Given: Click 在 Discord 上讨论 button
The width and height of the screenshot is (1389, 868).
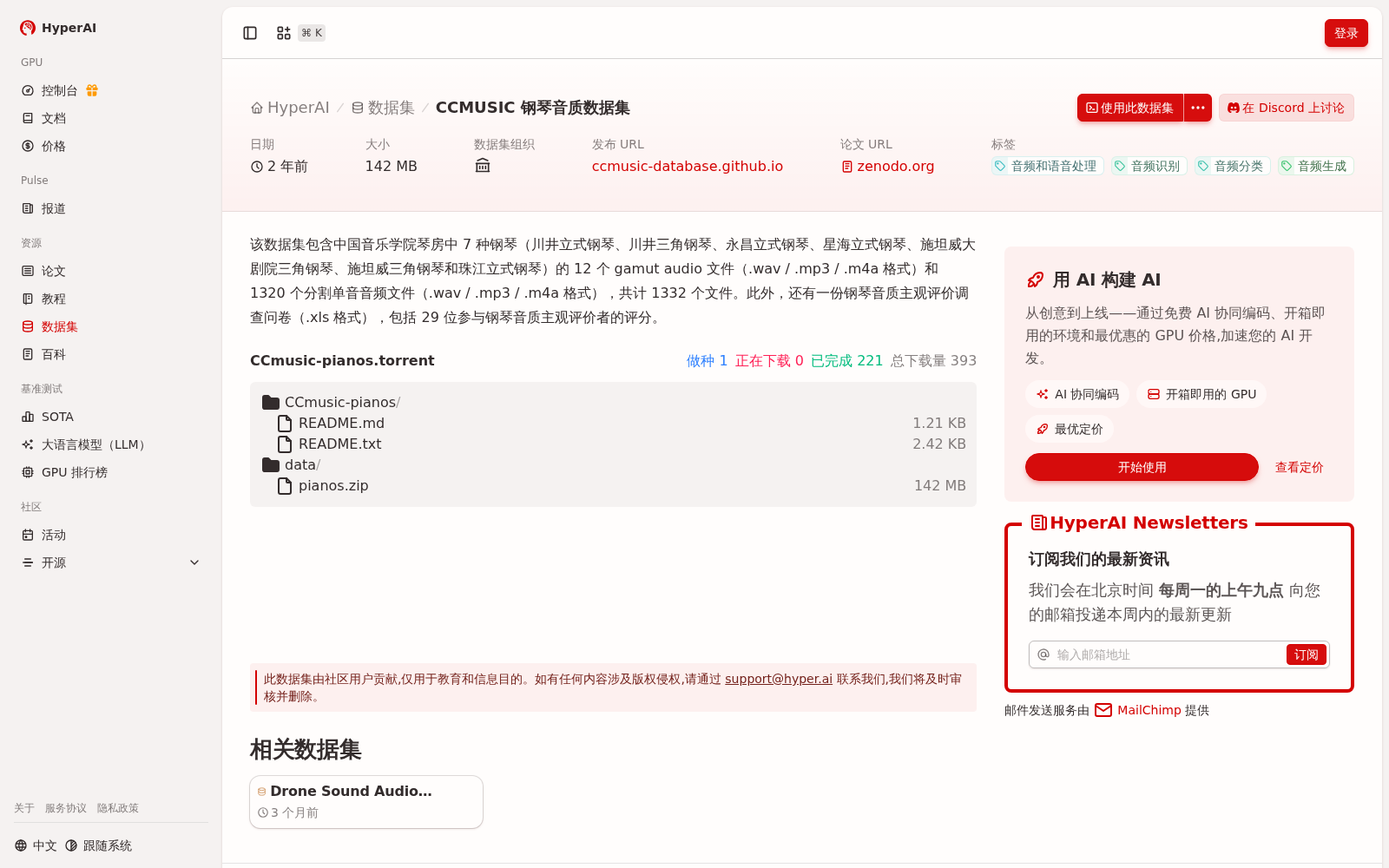Looking at the screenshot, I should tap(1286, 108).
